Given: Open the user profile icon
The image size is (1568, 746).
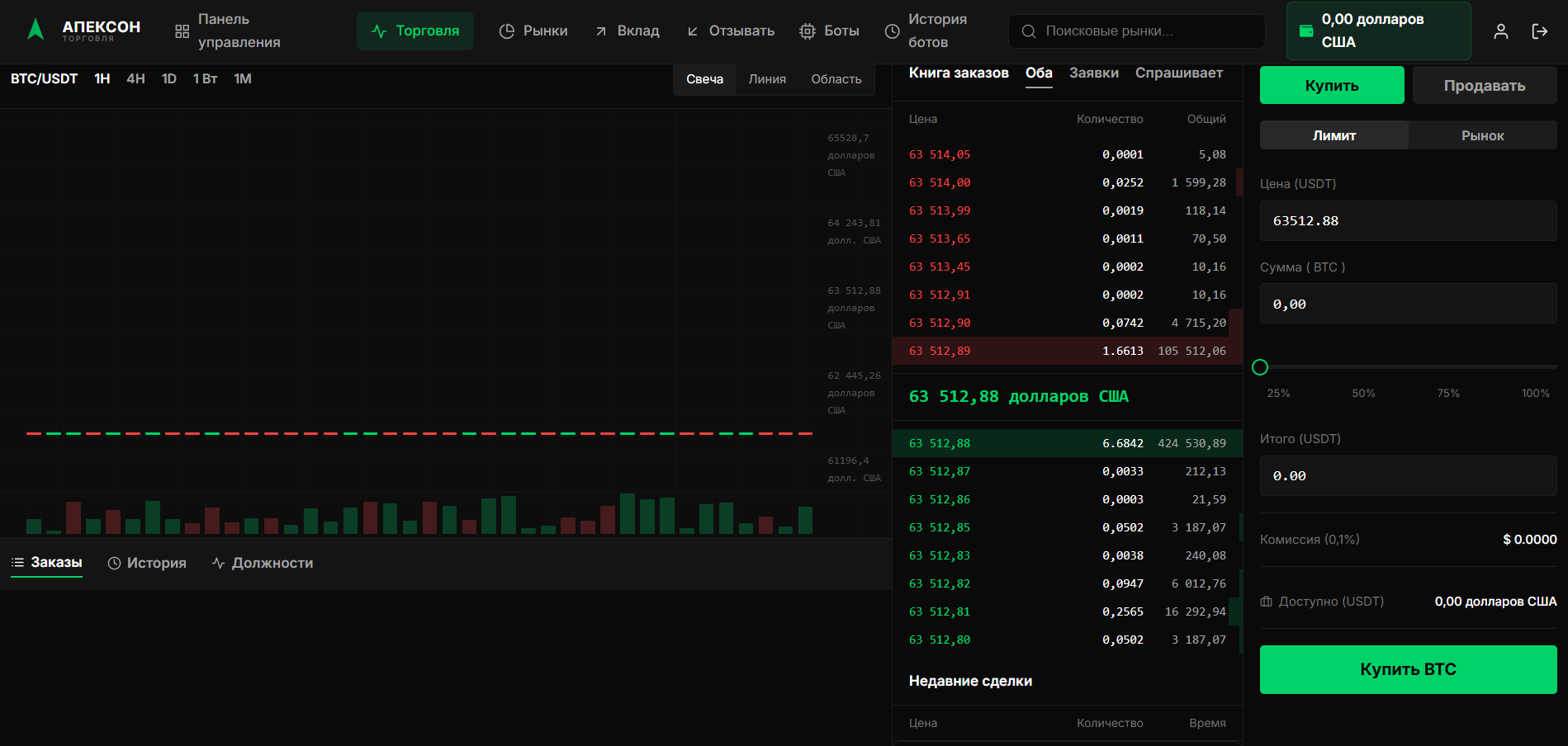Looking at the screenshot, I should [x=1501, y=31].
